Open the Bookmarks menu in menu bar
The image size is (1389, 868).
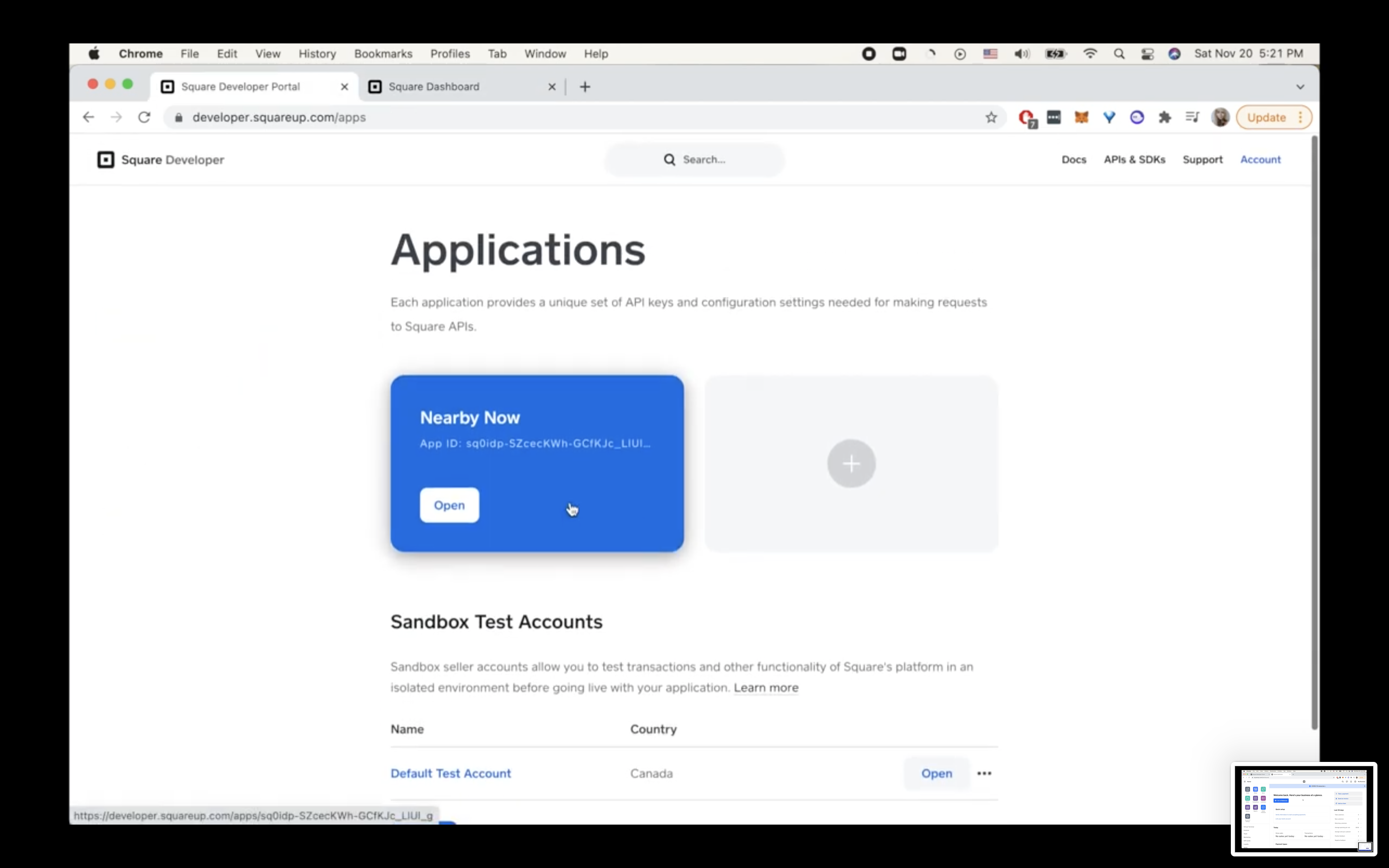coord(383,54)
